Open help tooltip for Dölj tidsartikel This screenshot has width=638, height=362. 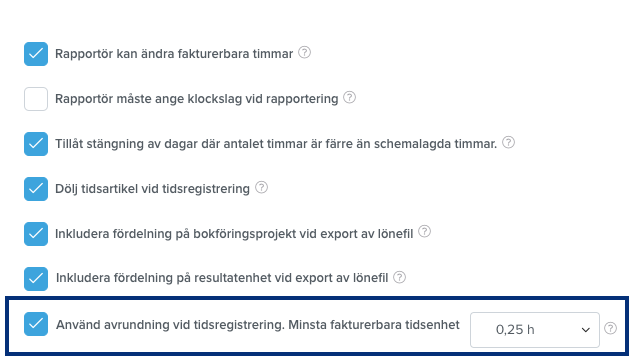click(x=261, y=188)
